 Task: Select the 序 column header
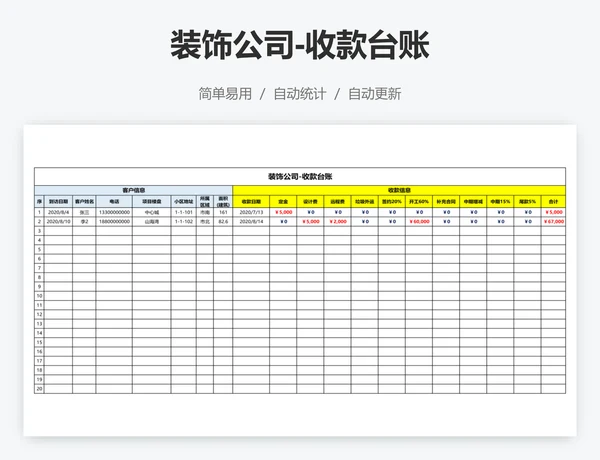[x=39, y=201]
